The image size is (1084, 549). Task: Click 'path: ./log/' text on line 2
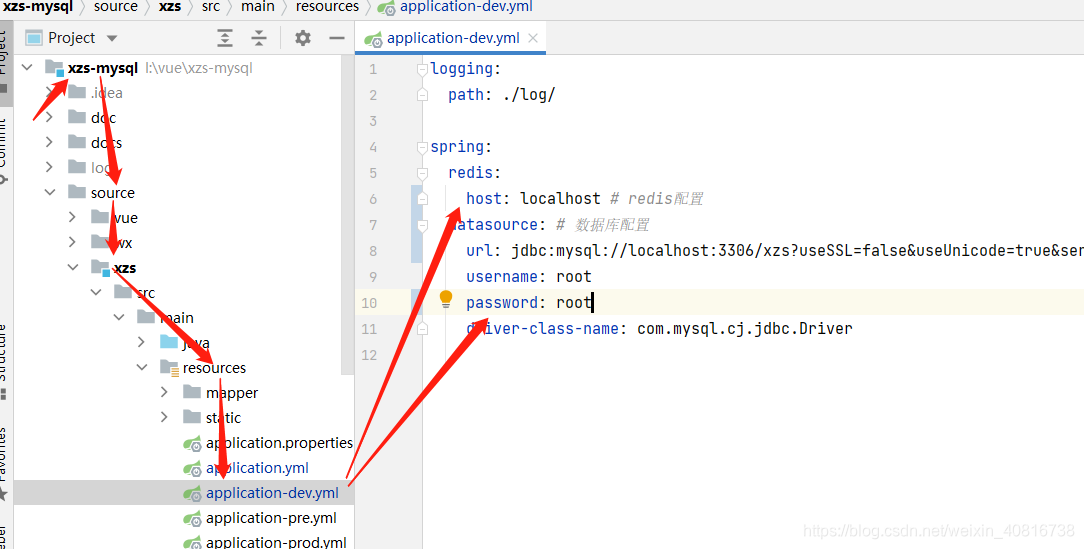point(501,95)
